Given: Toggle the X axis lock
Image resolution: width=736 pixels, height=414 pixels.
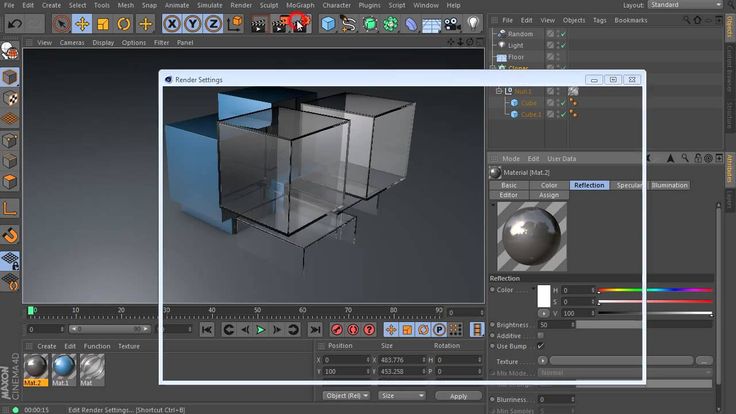Looking at the screenshot, I should point(173,23).
